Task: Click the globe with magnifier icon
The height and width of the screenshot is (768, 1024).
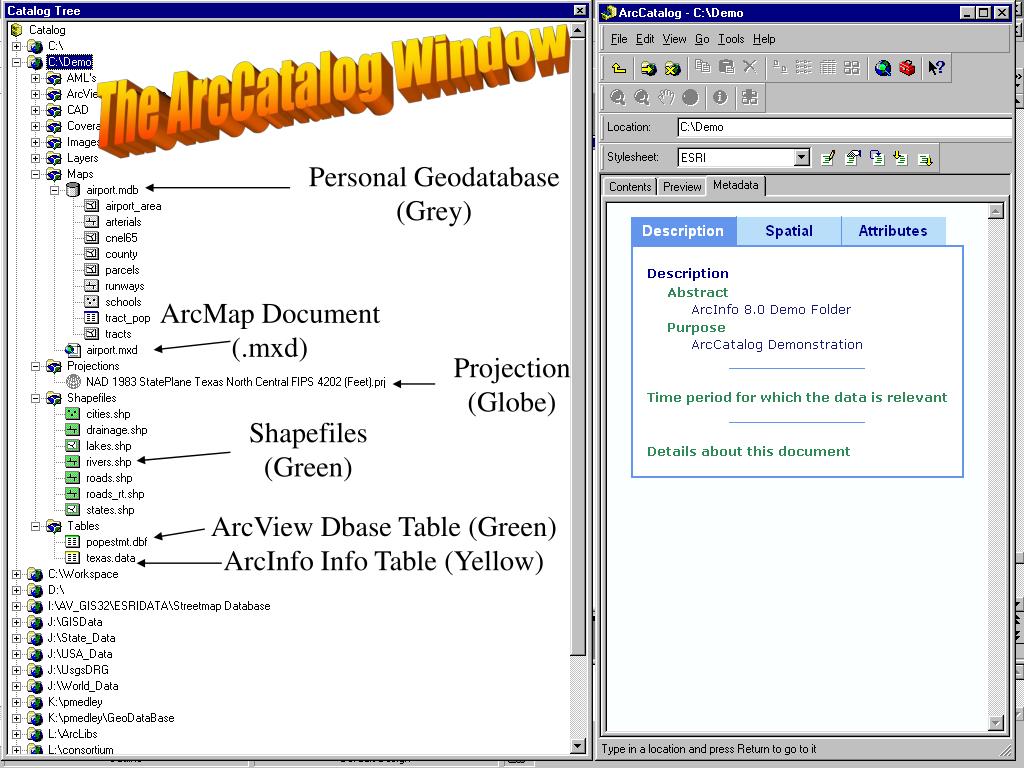Action: (883, 68)
